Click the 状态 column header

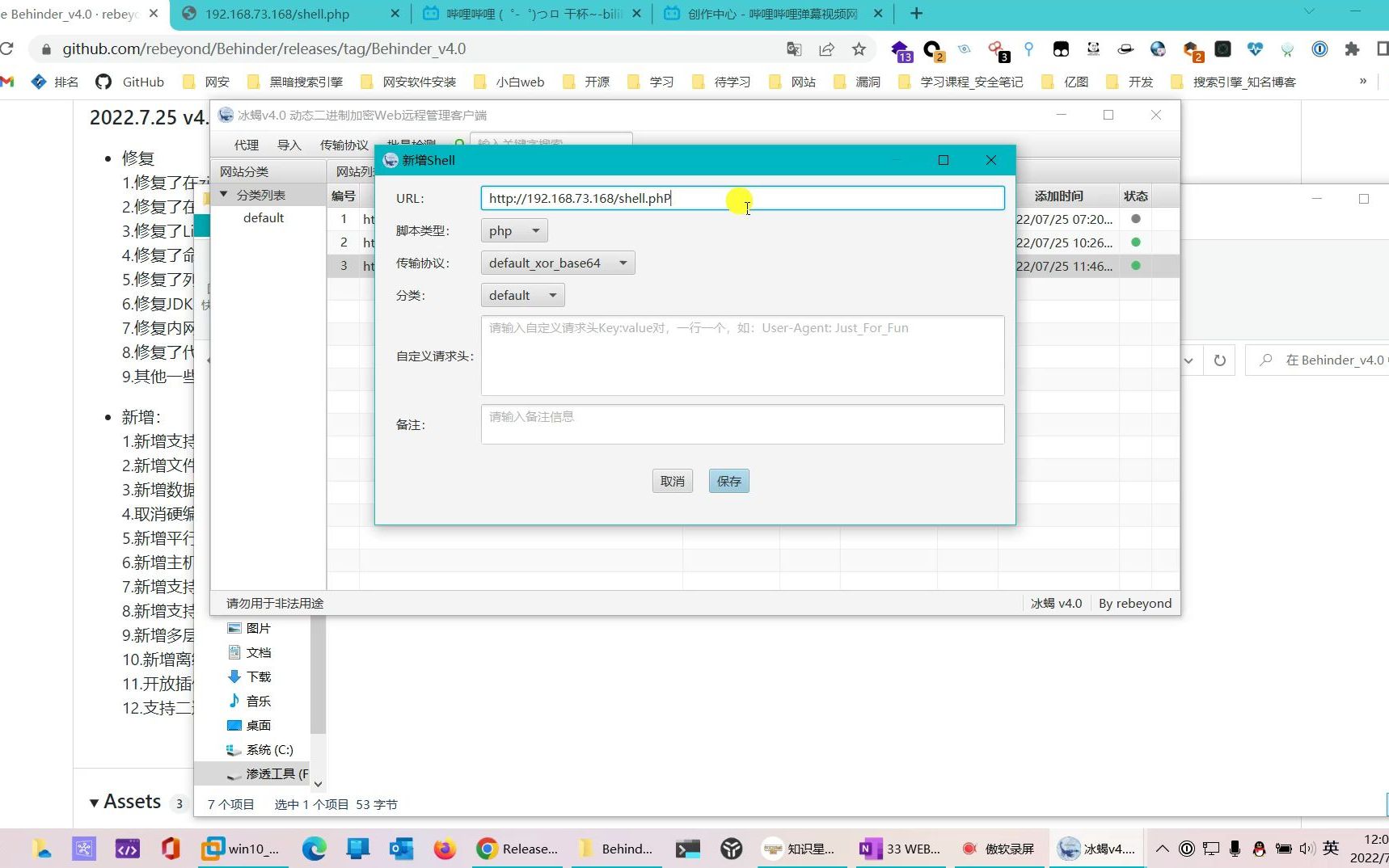point(1136,196)
